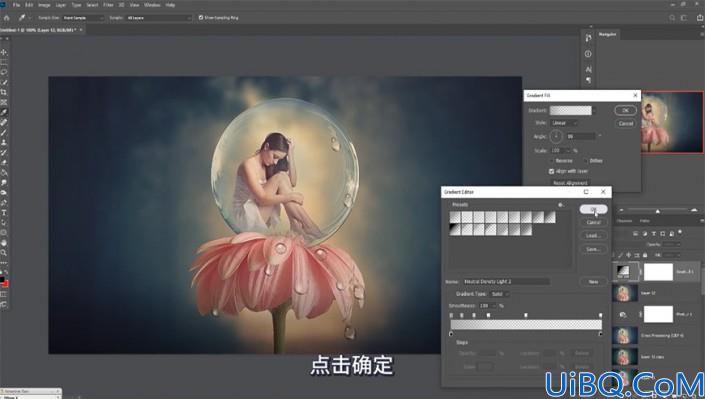
Task: Open the Info panel icon
Action: coord(588,54)
